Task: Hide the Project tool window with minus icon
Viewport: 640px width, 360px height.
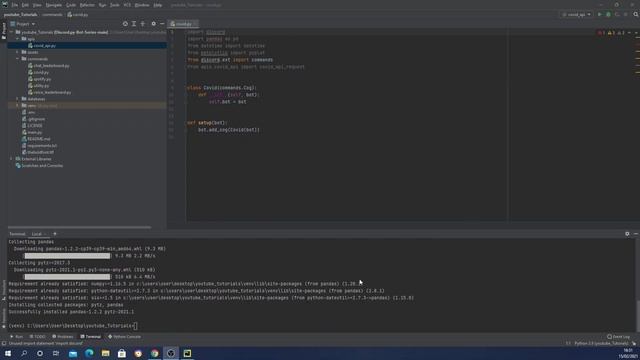Action: click(x=162, y=24)
